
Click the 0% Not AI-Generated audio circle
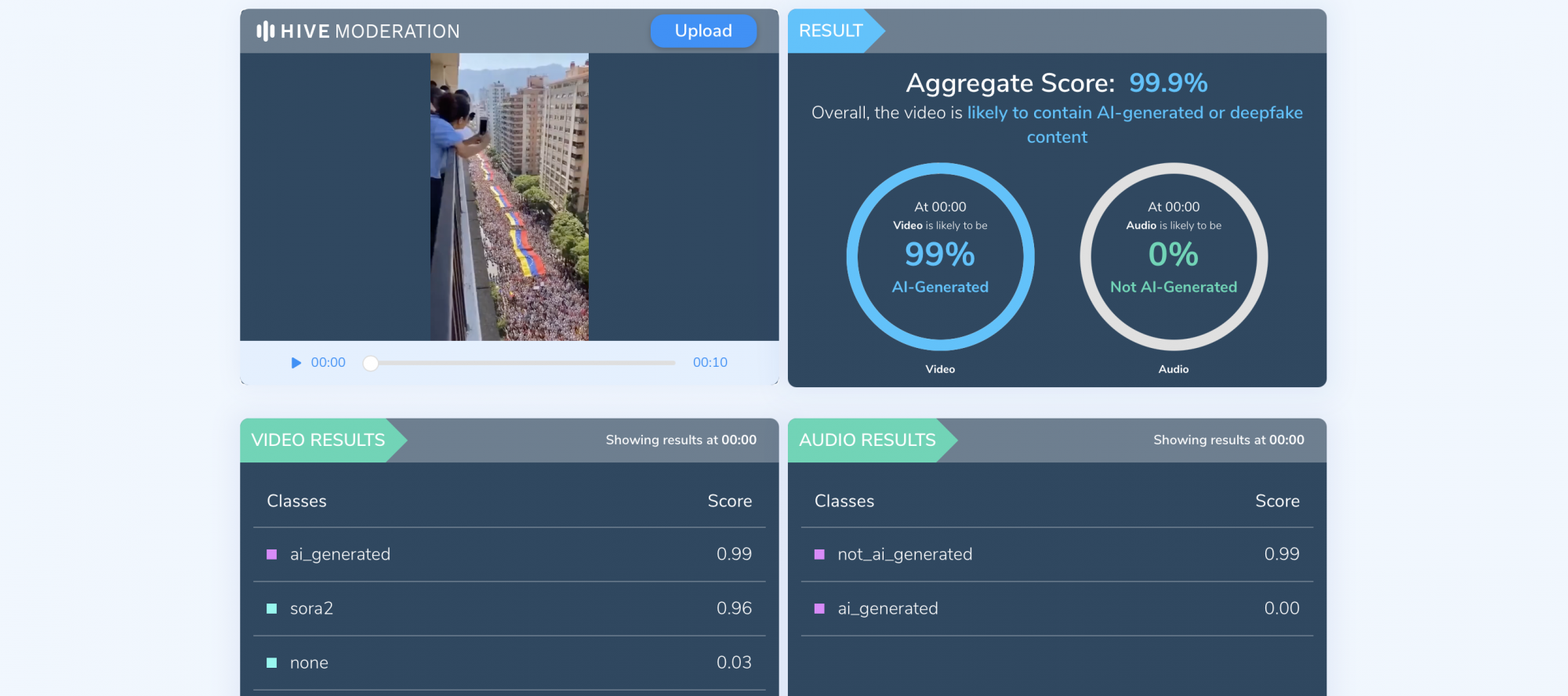pos(1173,256)
